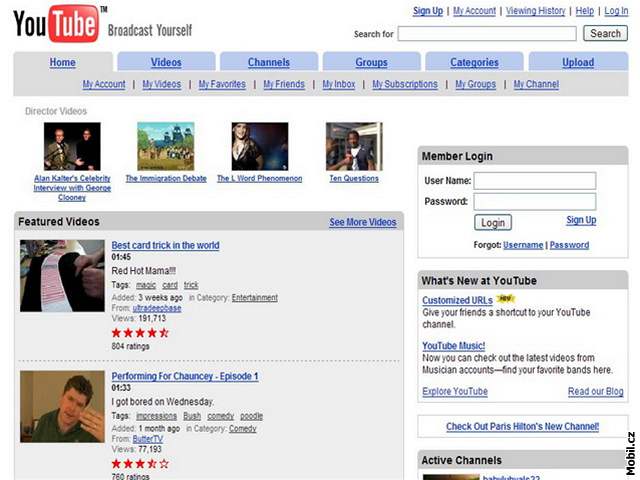Open the YouTube Music! link
This screenshot has height=480, width=640.
tap(454, 346)
